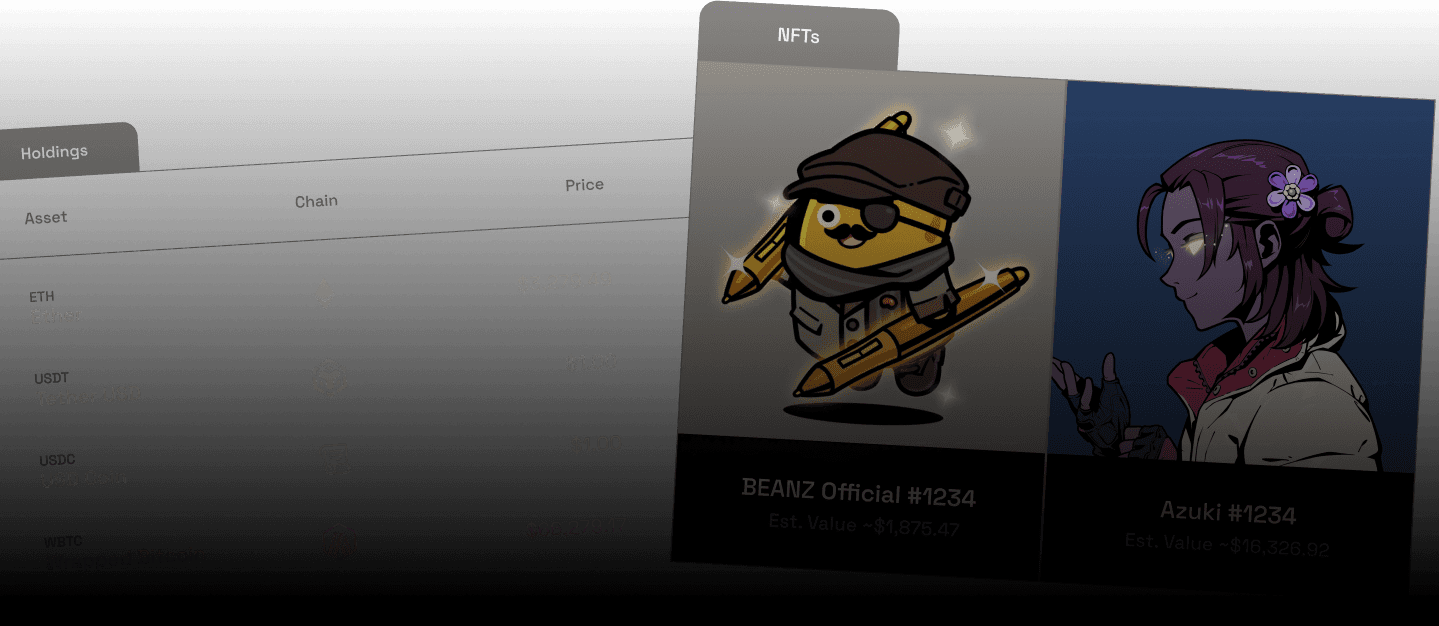Select the WBTC asset name
Viewport: 1439px width, 626px height.
[x=62, y=542]
